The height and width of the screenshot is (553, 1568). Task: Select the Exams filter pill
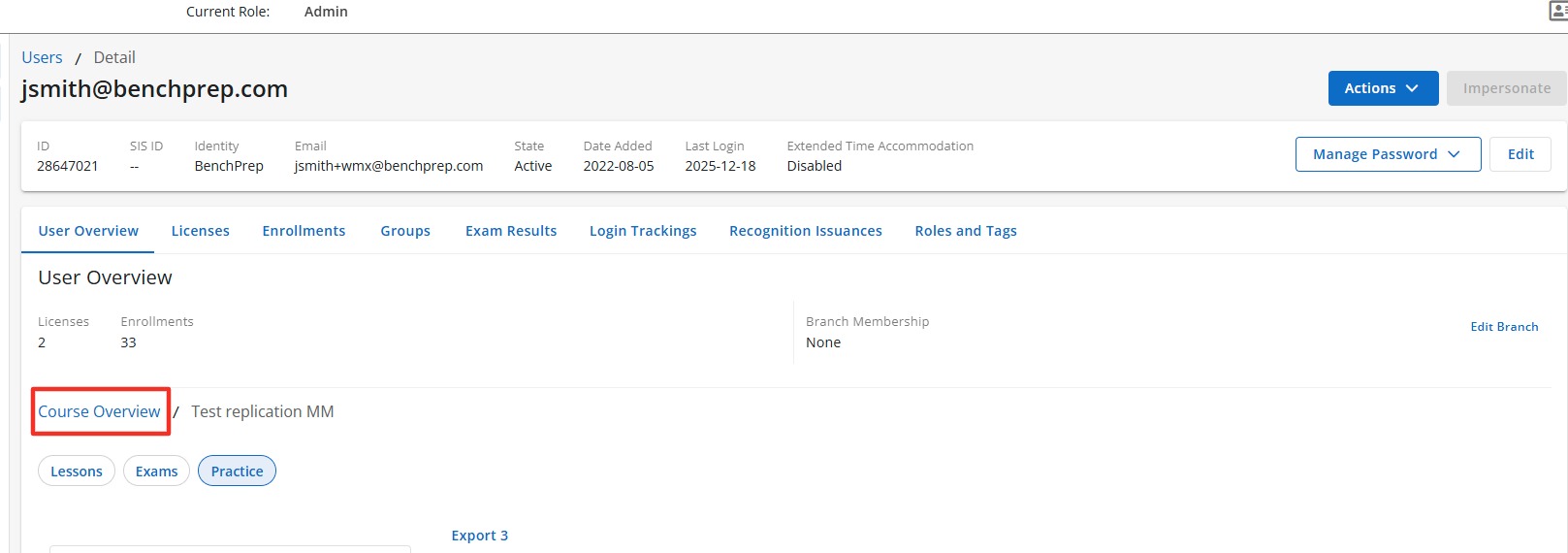tap(156, 472)
